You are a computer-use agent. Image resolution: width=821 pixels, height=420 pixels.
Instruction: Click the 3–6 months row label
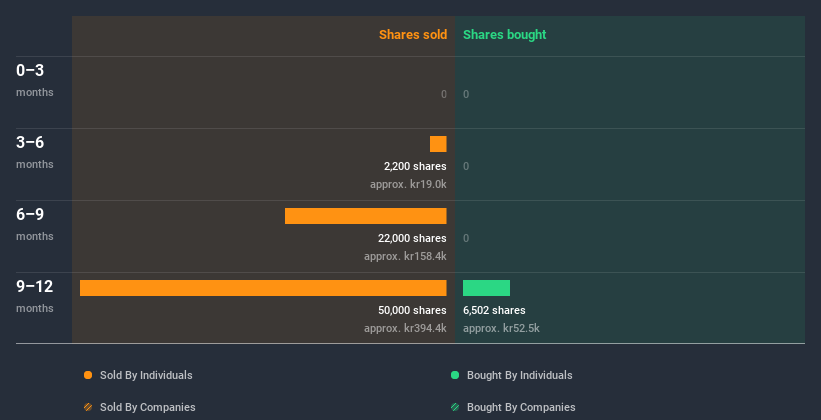pyautogui.click(x=35, y=152)
